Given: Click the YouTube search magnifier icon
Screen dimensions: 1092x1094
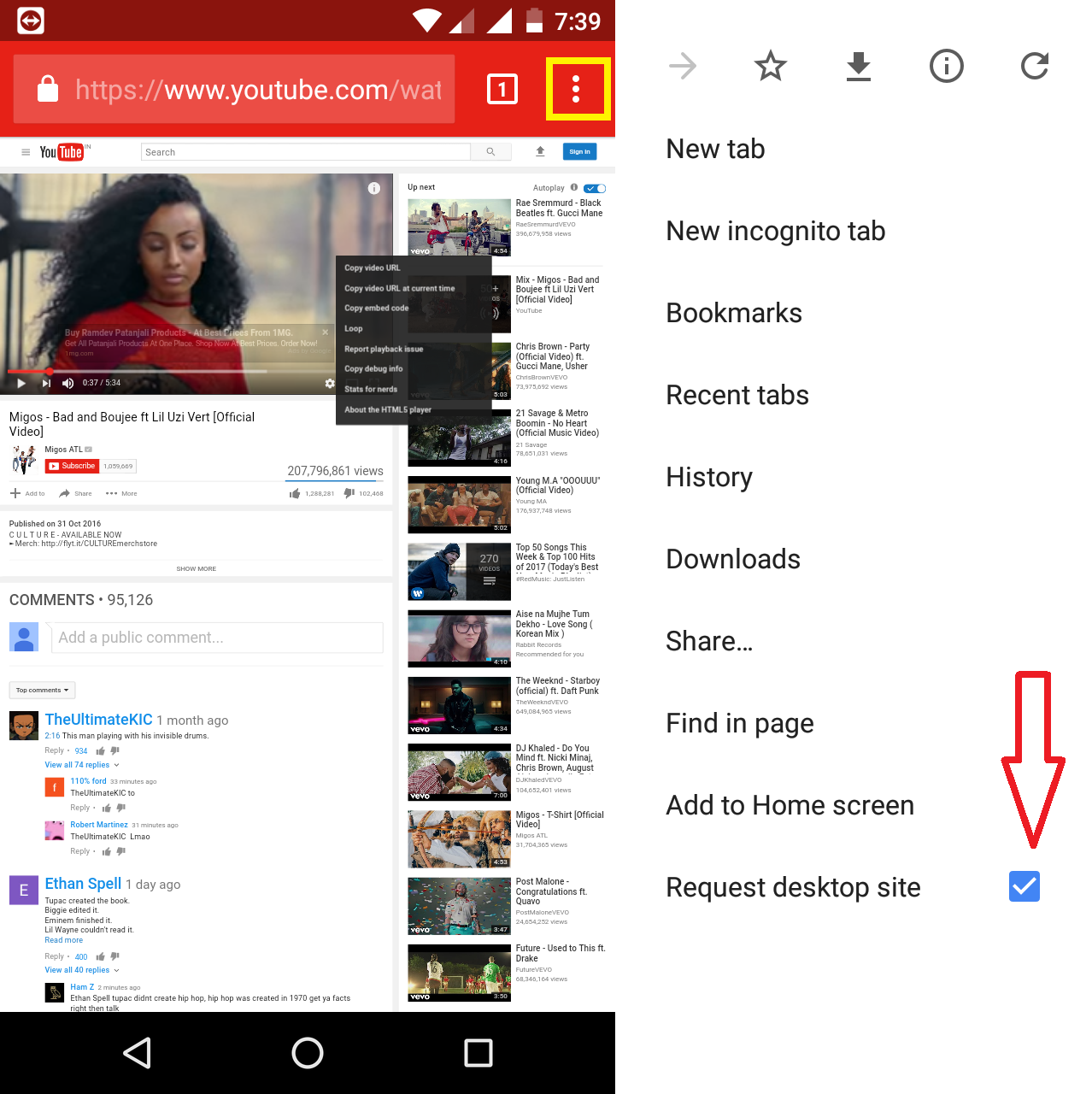Looking at the screenshot, I should [490, 151].
